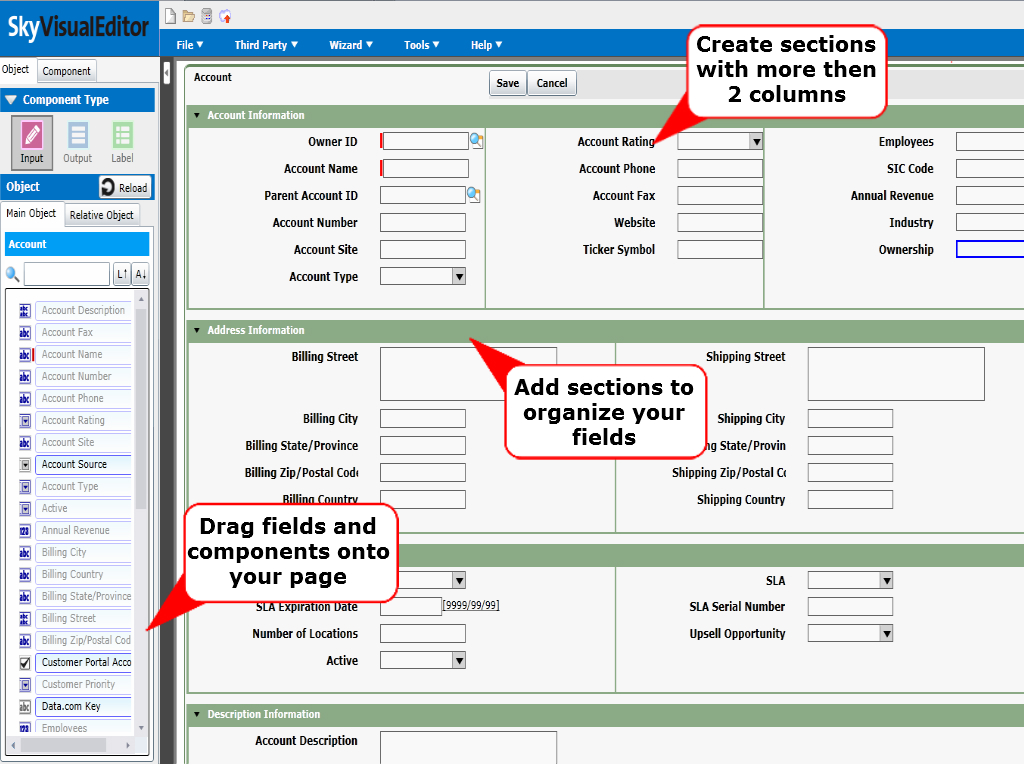This screenshot has height=768, width=1024.
Task: Click the Reload button in the Object panel
Action: click(125, 187)
